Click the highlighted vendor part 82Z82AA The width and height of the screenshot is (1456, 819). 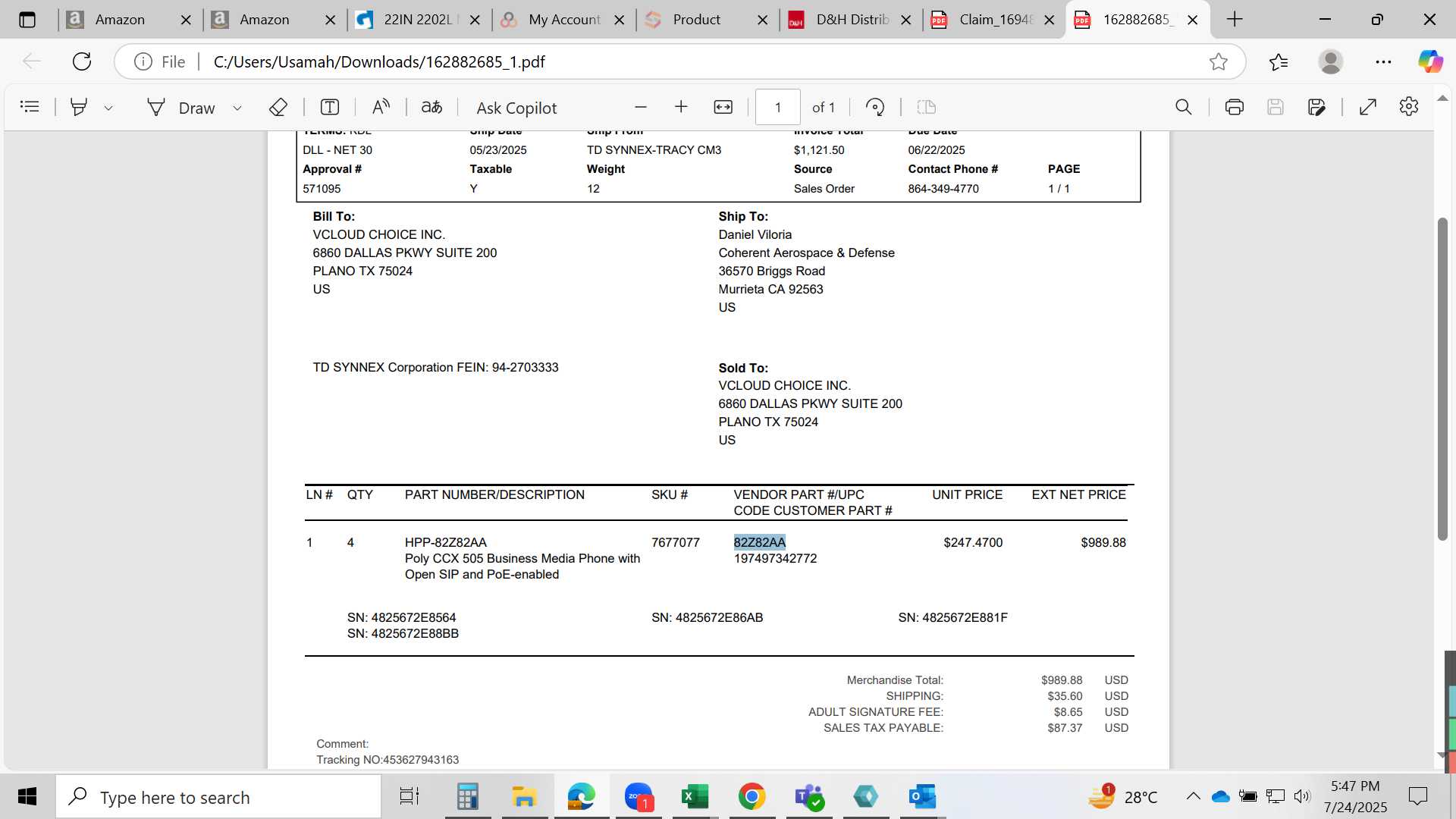click(x=759, y=542)
